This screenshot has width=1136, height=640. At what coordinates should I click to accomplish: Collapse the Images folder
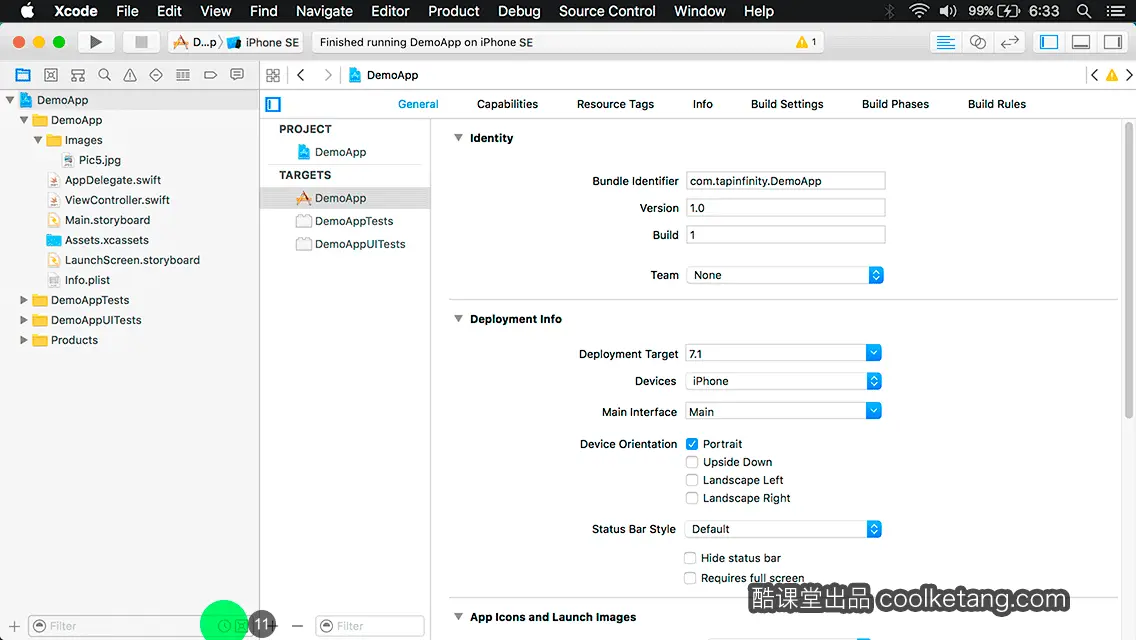pos(38,140)
